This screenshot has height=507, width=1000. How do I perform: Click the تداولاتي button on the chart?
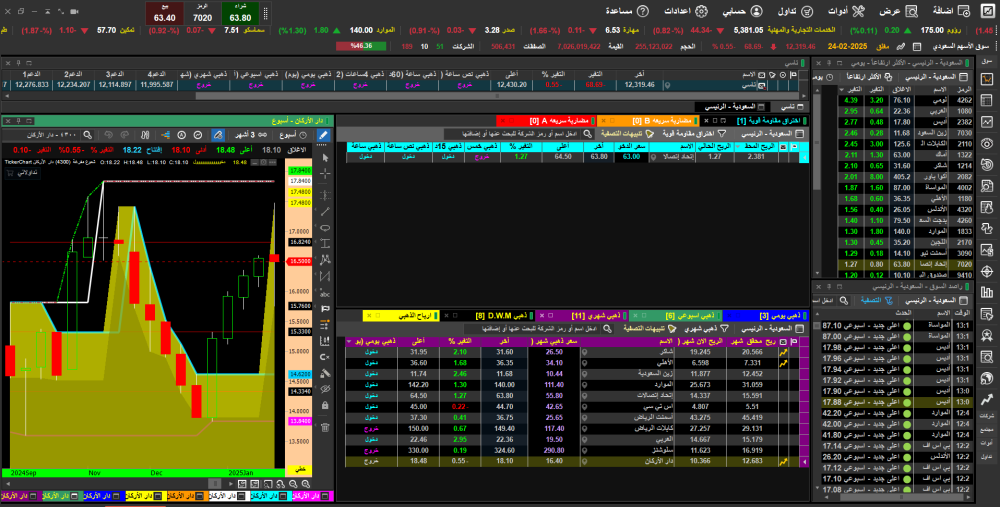[25, 173]
